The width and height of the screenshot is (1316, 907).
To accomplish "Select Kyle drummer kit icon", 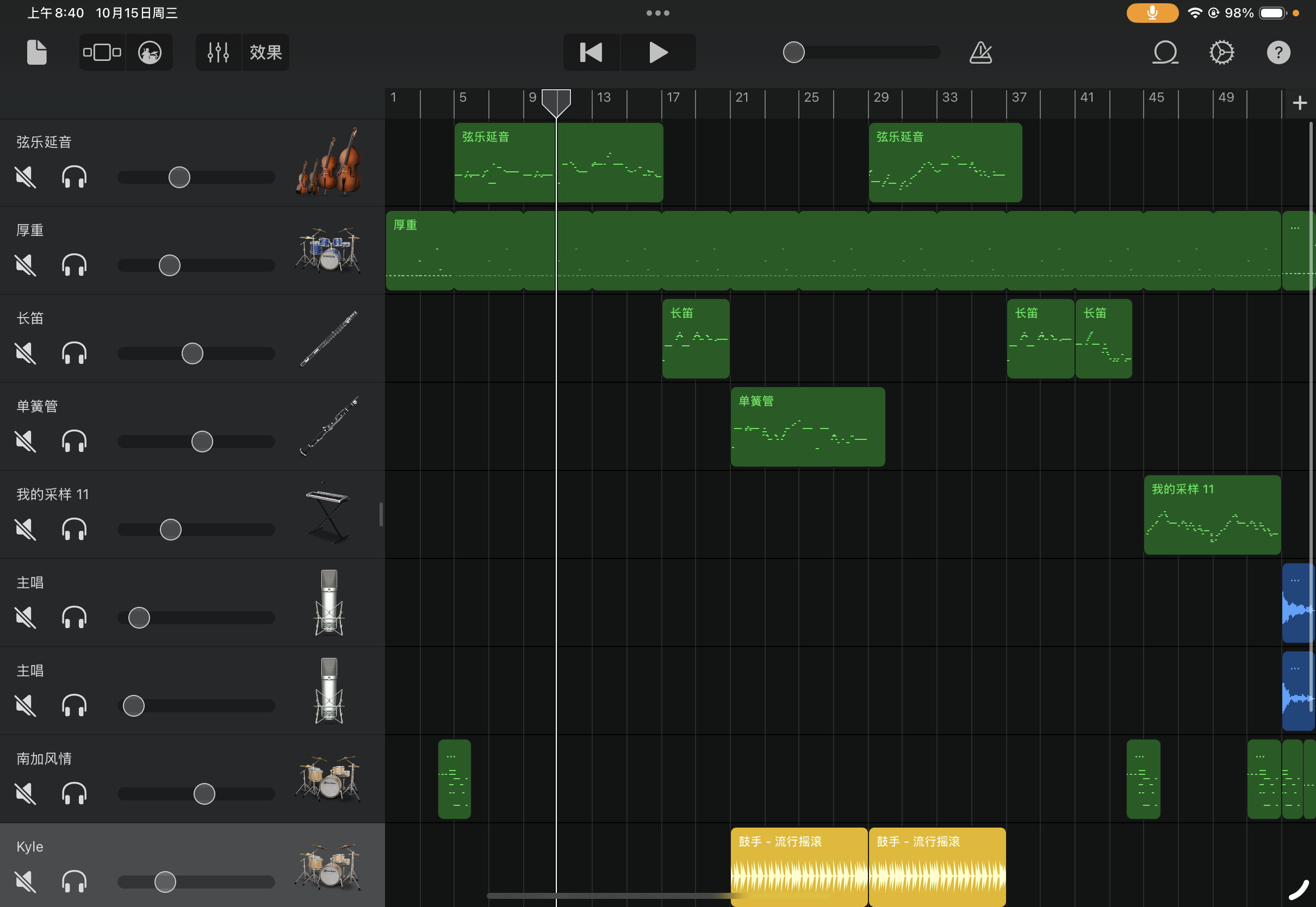I will click(328, 867).
